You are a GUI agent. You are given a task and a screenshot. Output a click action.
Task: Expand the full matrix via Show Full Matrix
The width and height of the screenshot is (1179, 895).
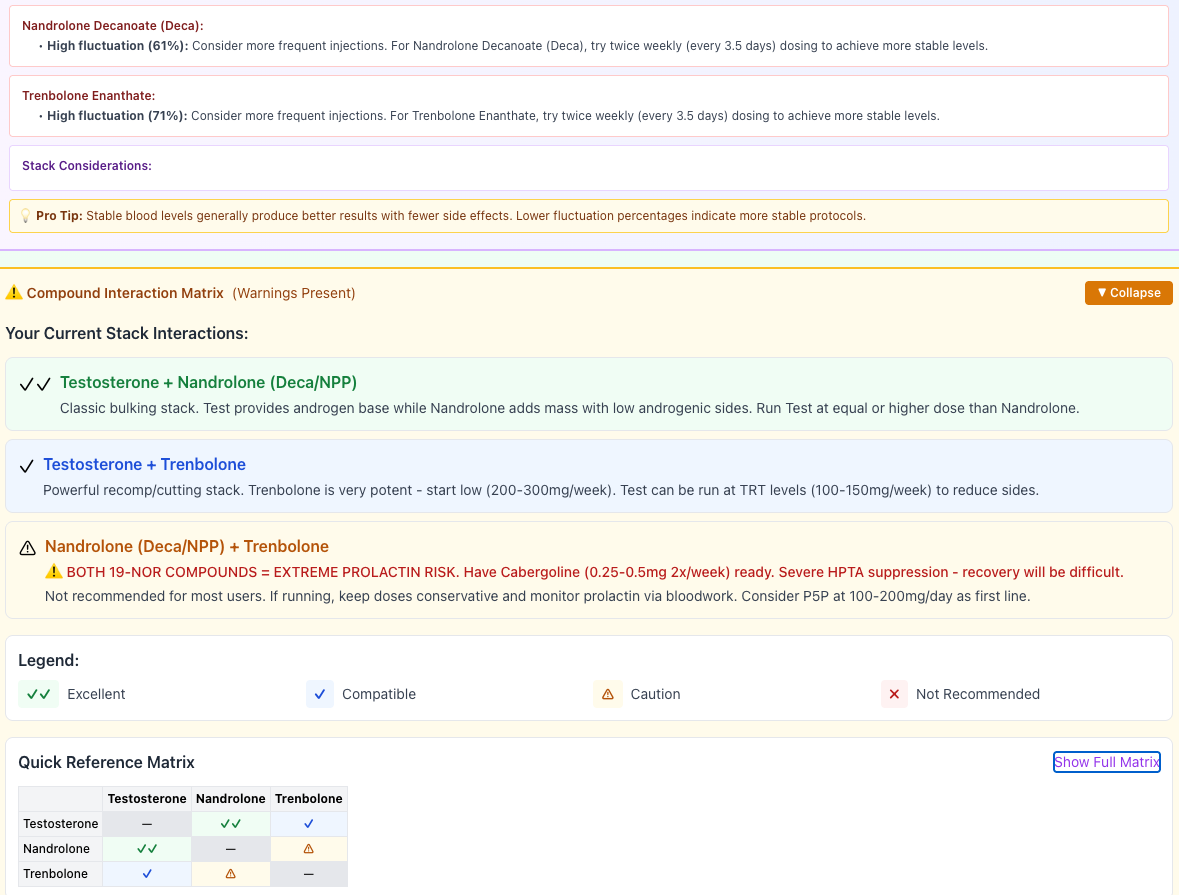1106,762
